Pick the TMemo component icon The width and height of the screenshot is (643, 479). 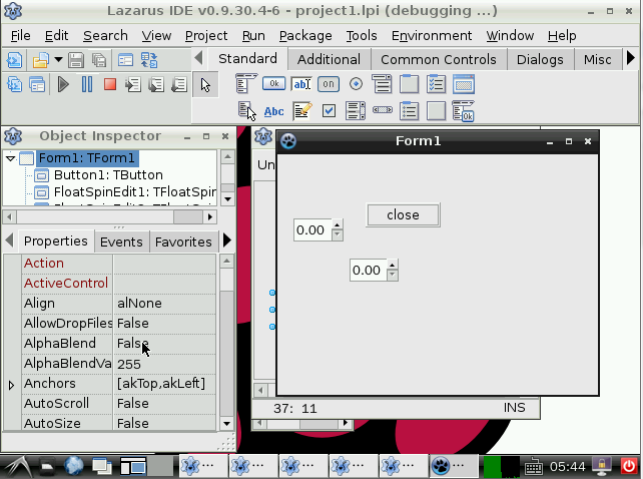pos(302,111)
